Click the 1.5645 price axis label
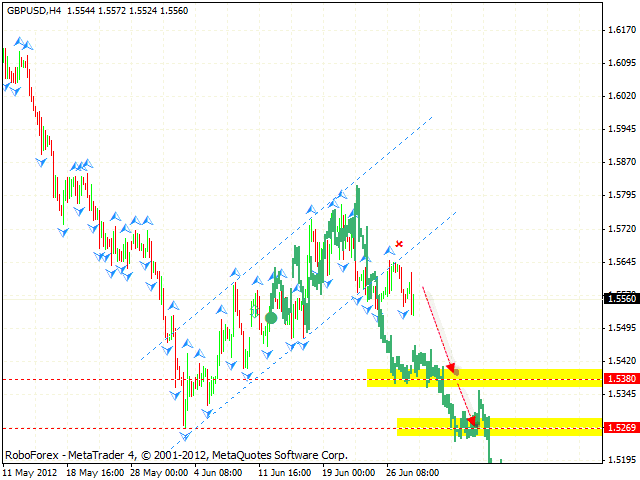Viewport: 640px width, 480px height. [622, 262]
